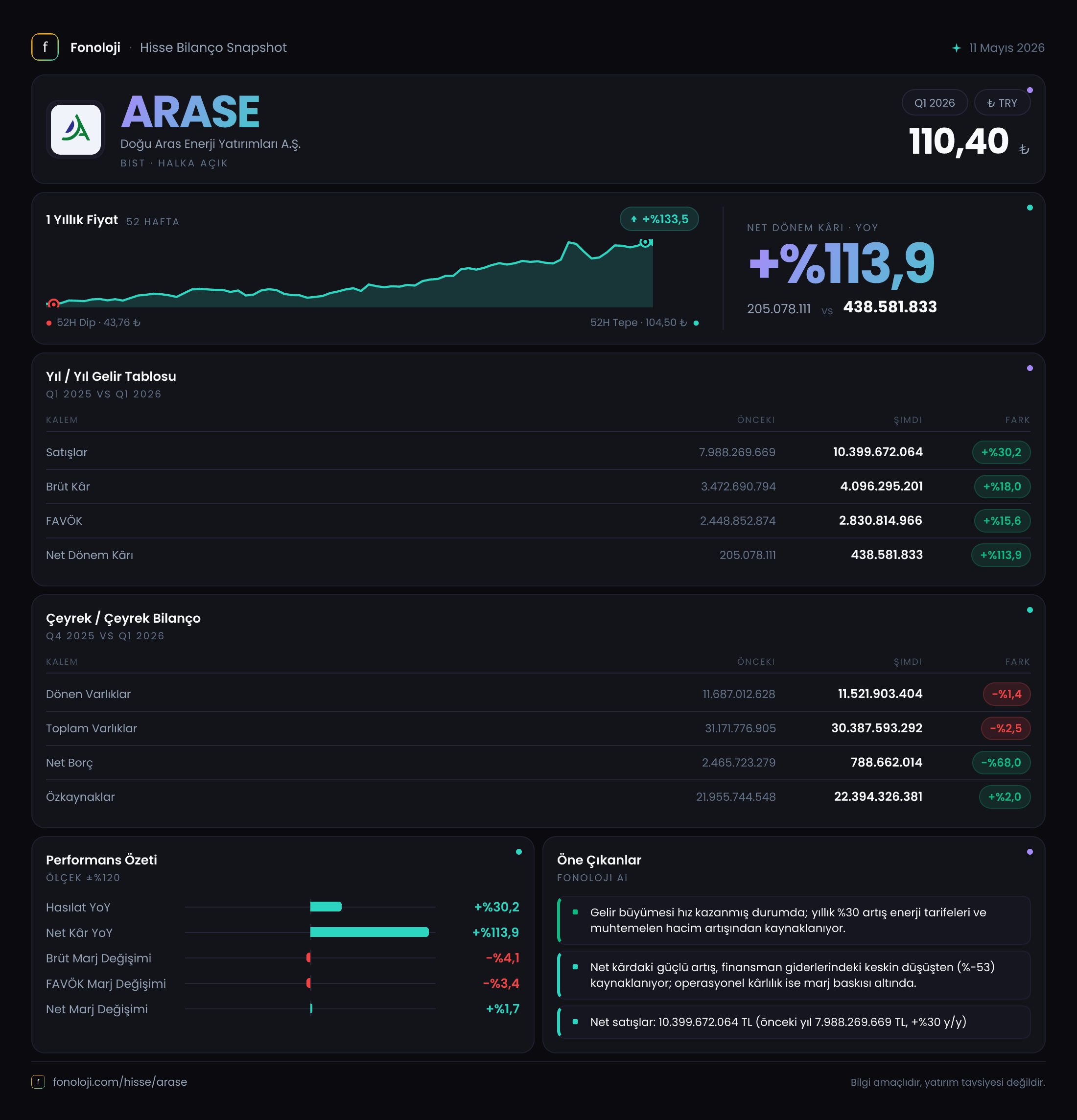This screenshot has width=1077, height=1120.
Task: Click the 'Q4 2025 VS Q1 2026' subtitle
Action: click(105, 636)
